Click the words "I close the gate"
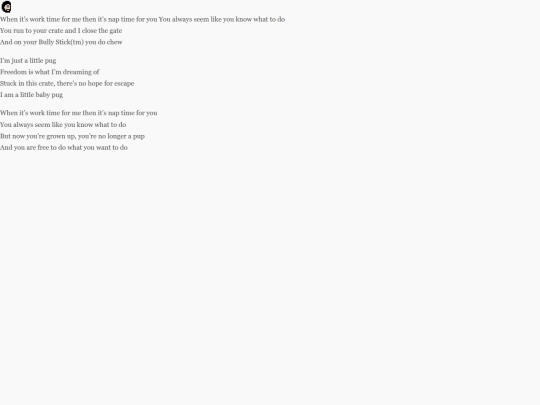Image resolution: width=540 pixels, height=405 pixels. coord(100,31)
